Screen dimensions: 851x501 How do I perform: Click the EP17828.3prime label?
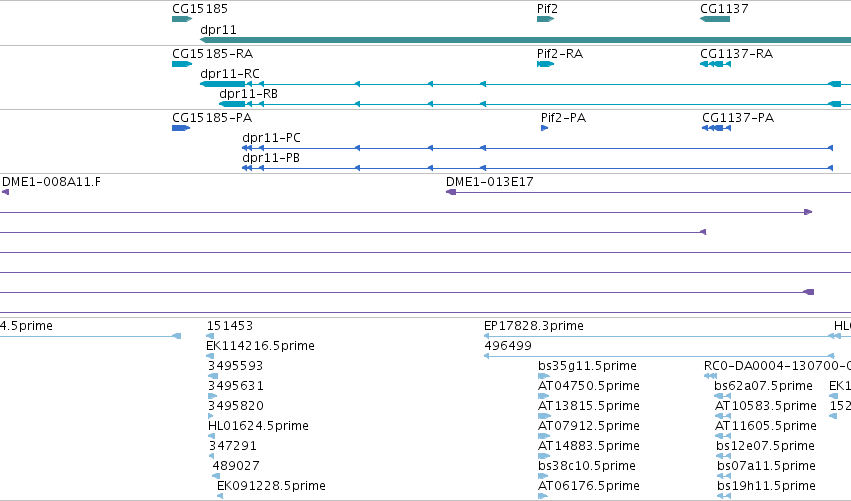click(534, 326)
